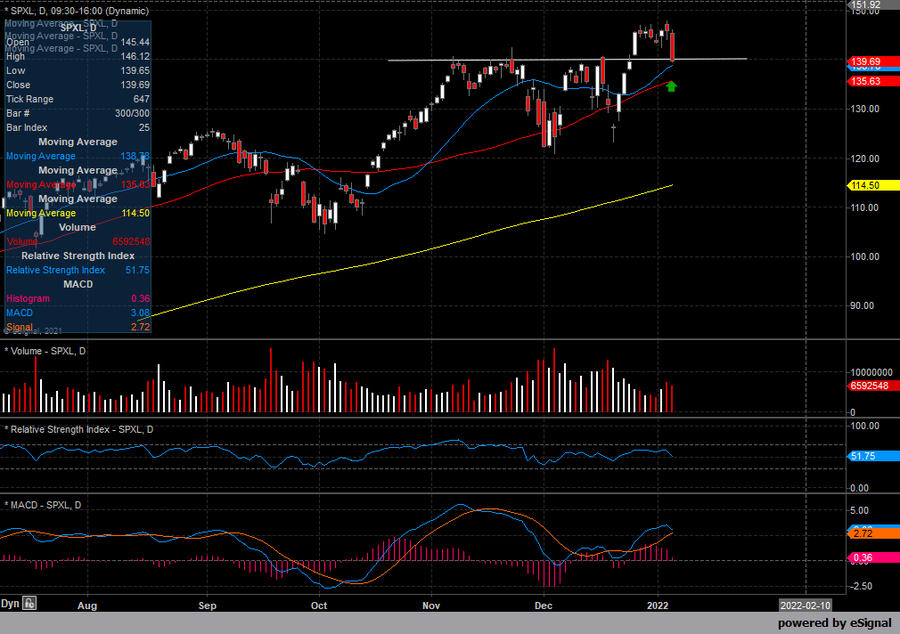Click the Histogram row in the data window
Viewport: 900px width, 634px height.
tap(77, 298)
